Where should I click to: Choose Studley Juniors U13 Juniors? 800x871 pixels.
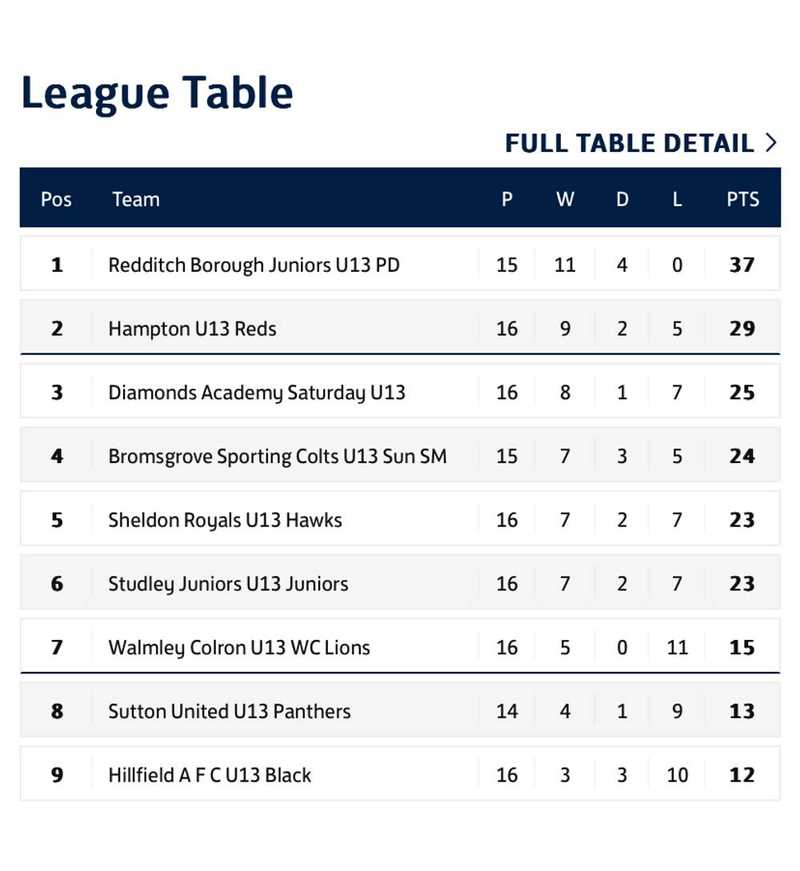pyautogui.click(x=228, y=584)
